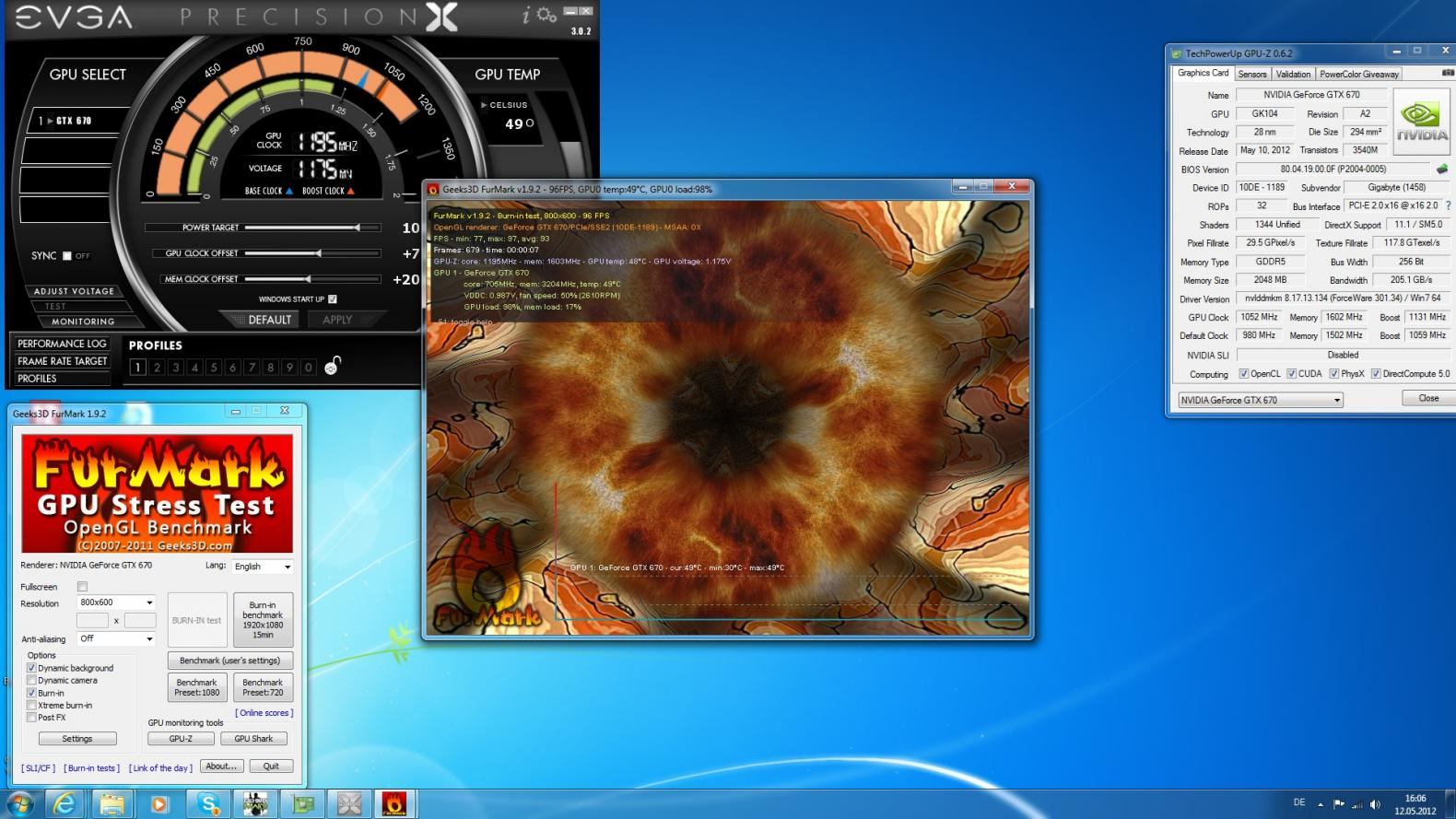
Task: Enable Xtreme burn-in option
Action: click(32, 705)
